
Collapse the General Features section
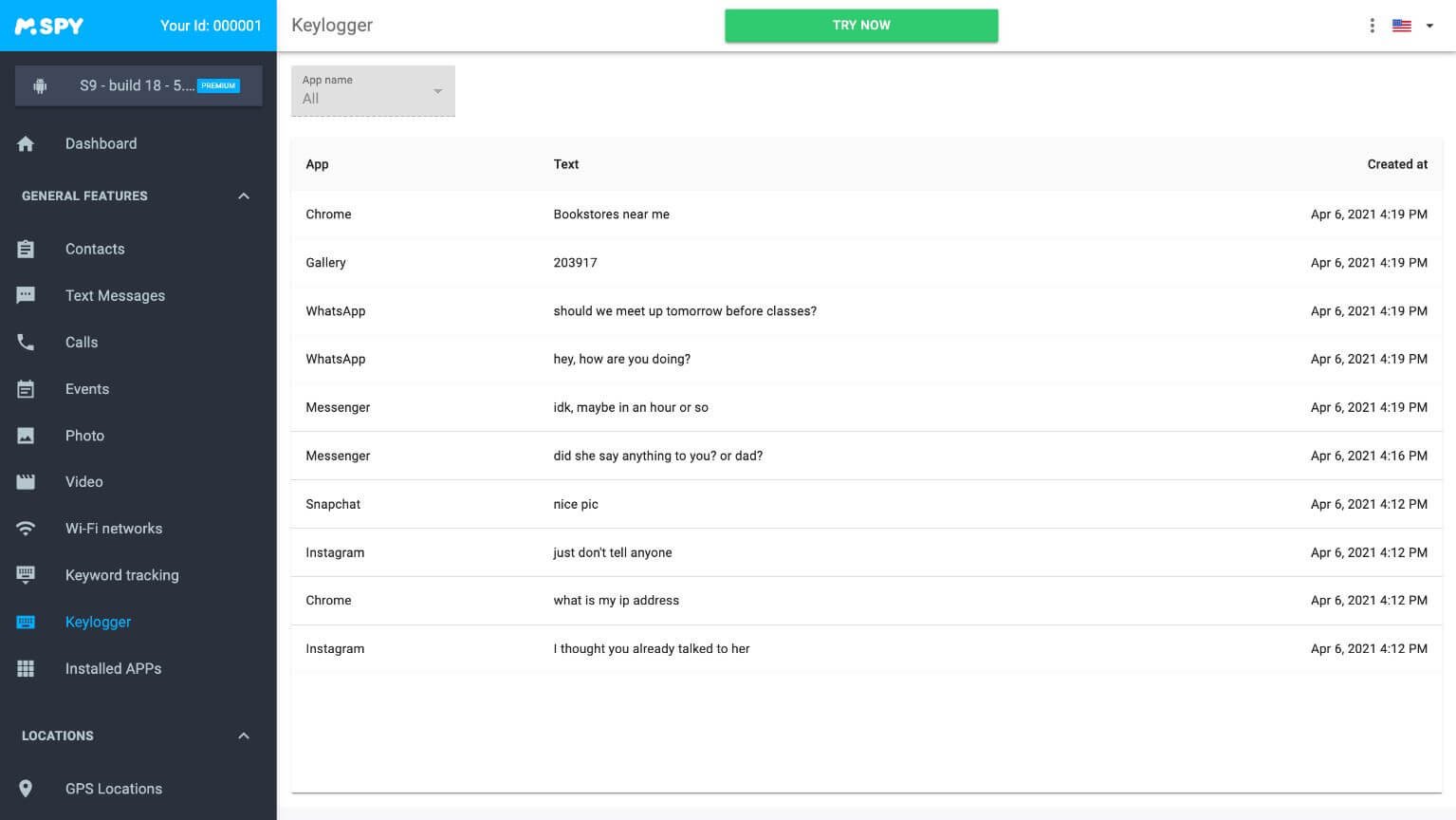(244, 196)
